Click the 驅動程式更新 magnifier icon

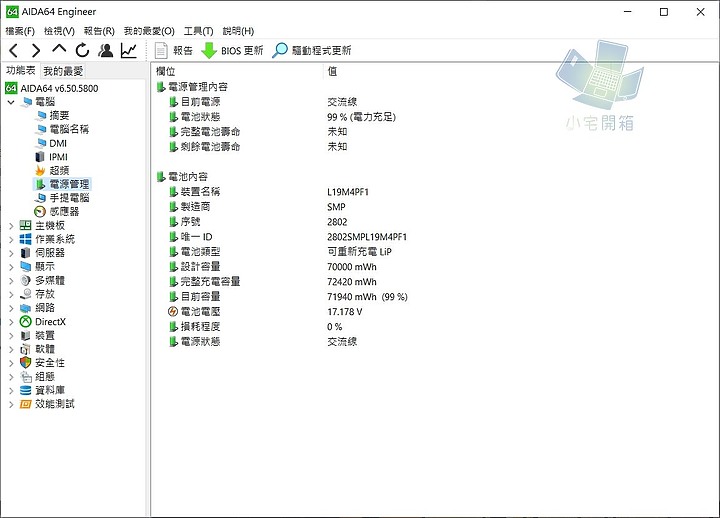tap(280, 51)
